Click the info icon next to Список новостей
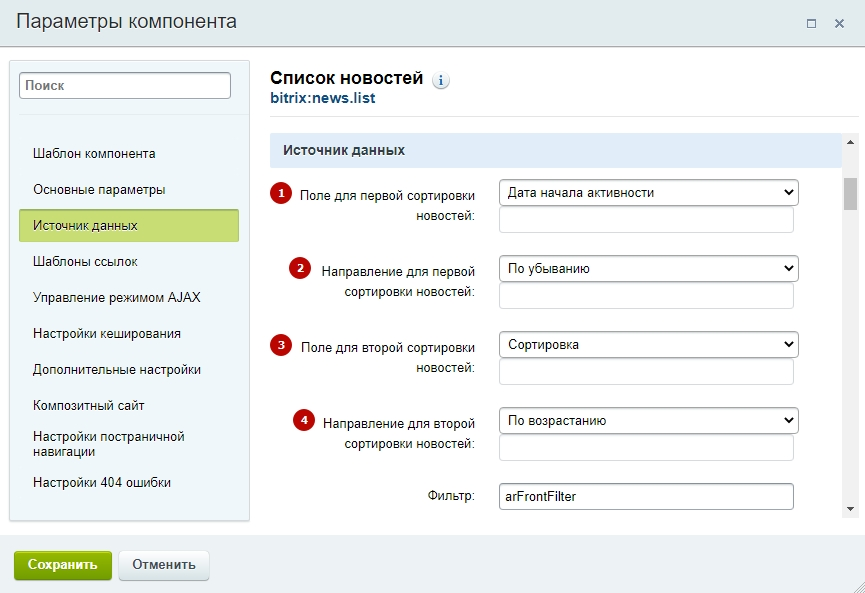 (x=441, y=81)
